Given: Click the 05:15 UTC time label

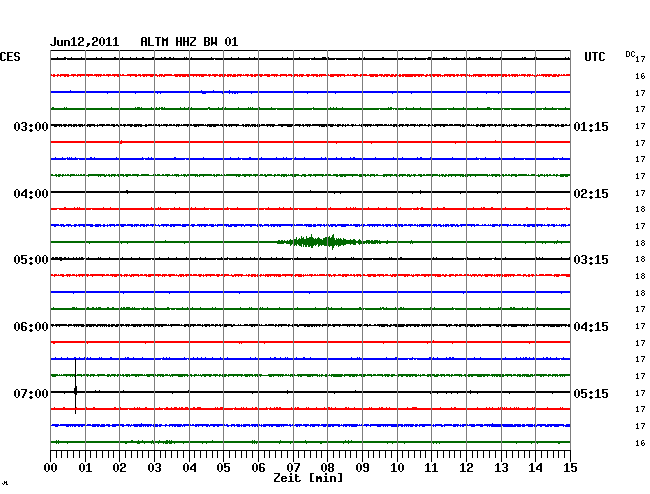Looking at the screenshot, I should 591,393.
